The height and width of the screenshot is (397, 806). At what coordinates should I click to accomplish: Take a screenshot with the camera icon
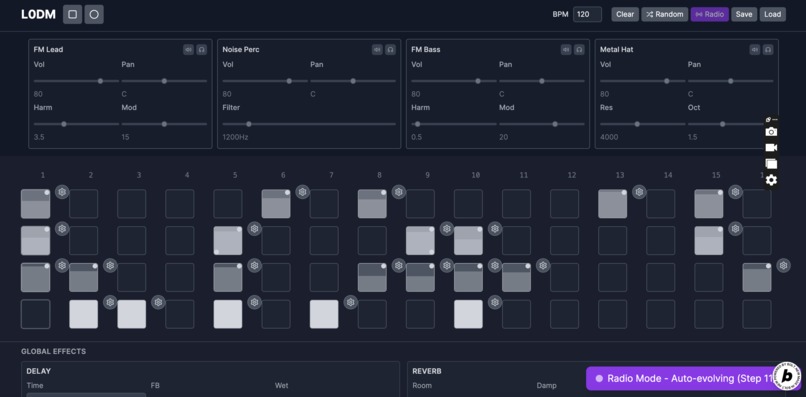click(x=771, y=132)
